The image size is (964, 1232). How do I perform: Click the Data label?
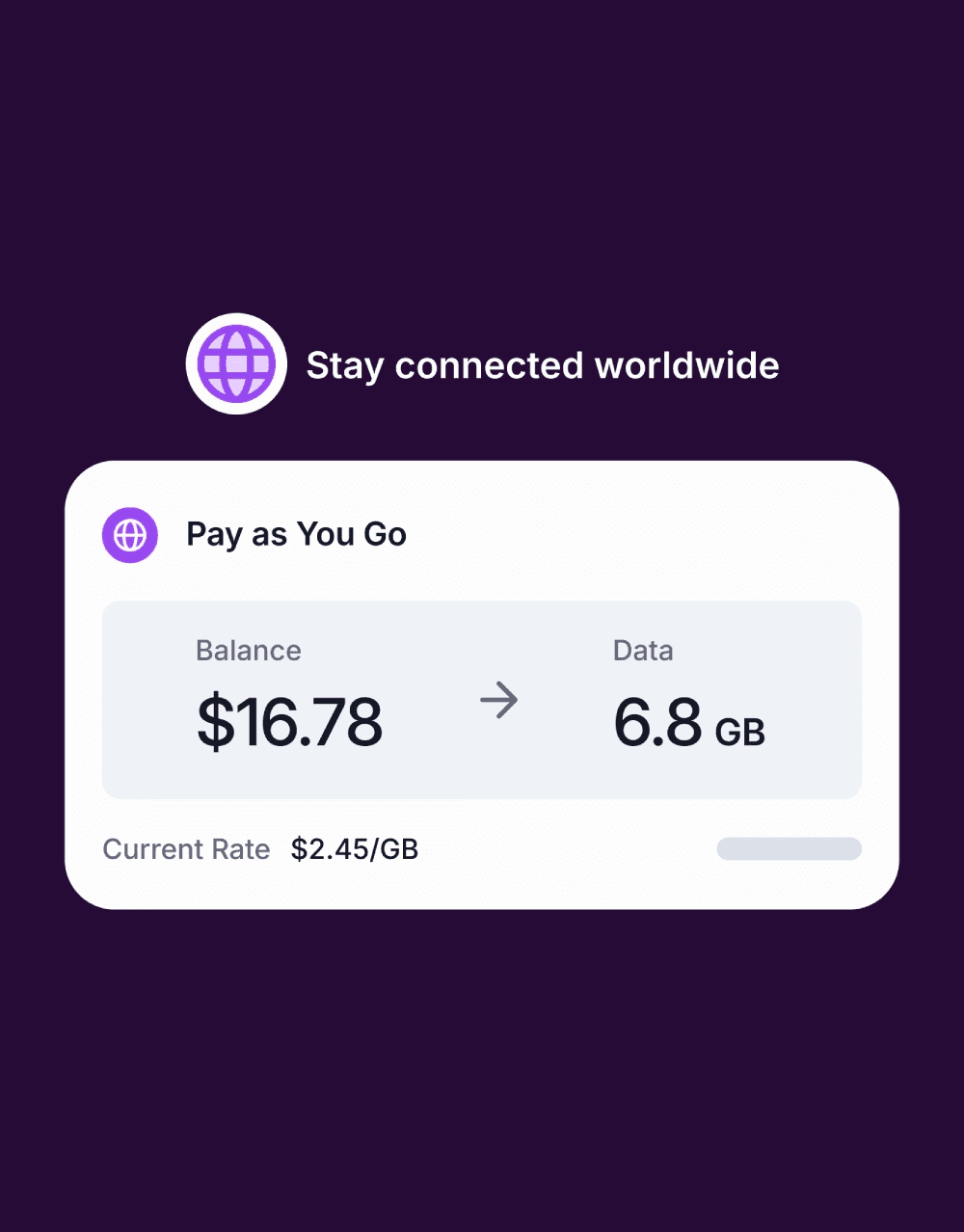point(643,651)
